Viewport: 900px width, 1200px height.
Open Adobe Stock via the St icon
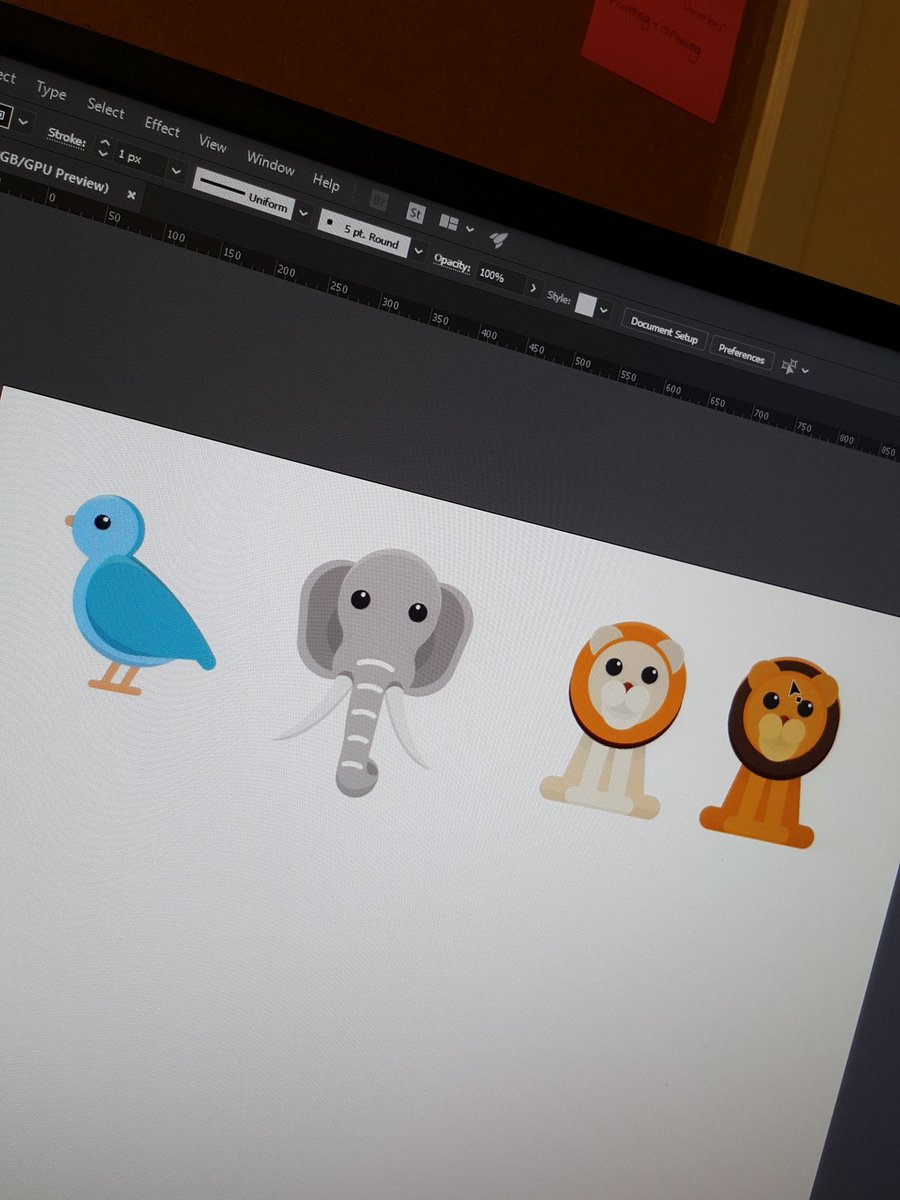click(x=415, y=213)
